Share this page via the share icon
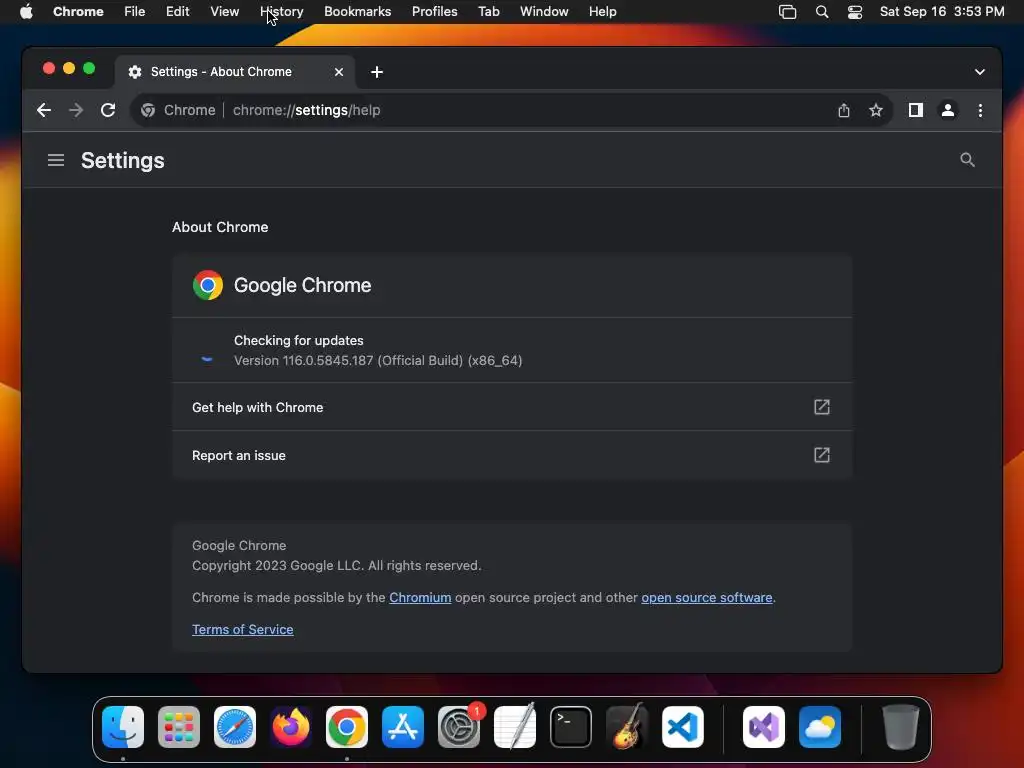 pyautogui.click(x=844, y=110)
